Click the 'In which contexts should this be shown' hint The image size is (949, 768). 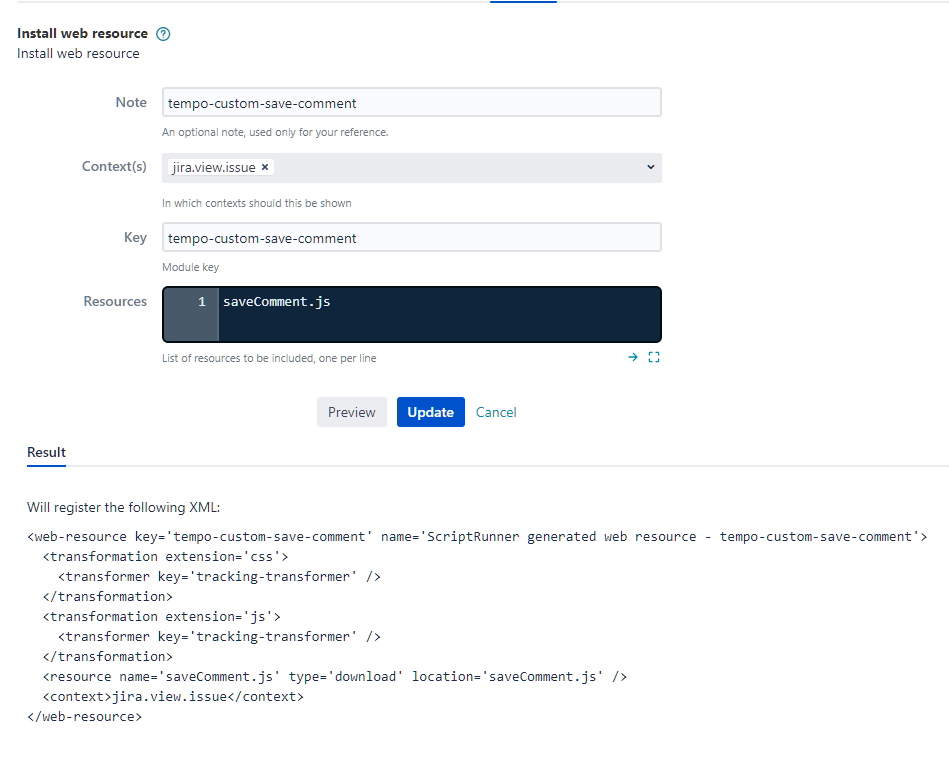click(x=257, y=203)
